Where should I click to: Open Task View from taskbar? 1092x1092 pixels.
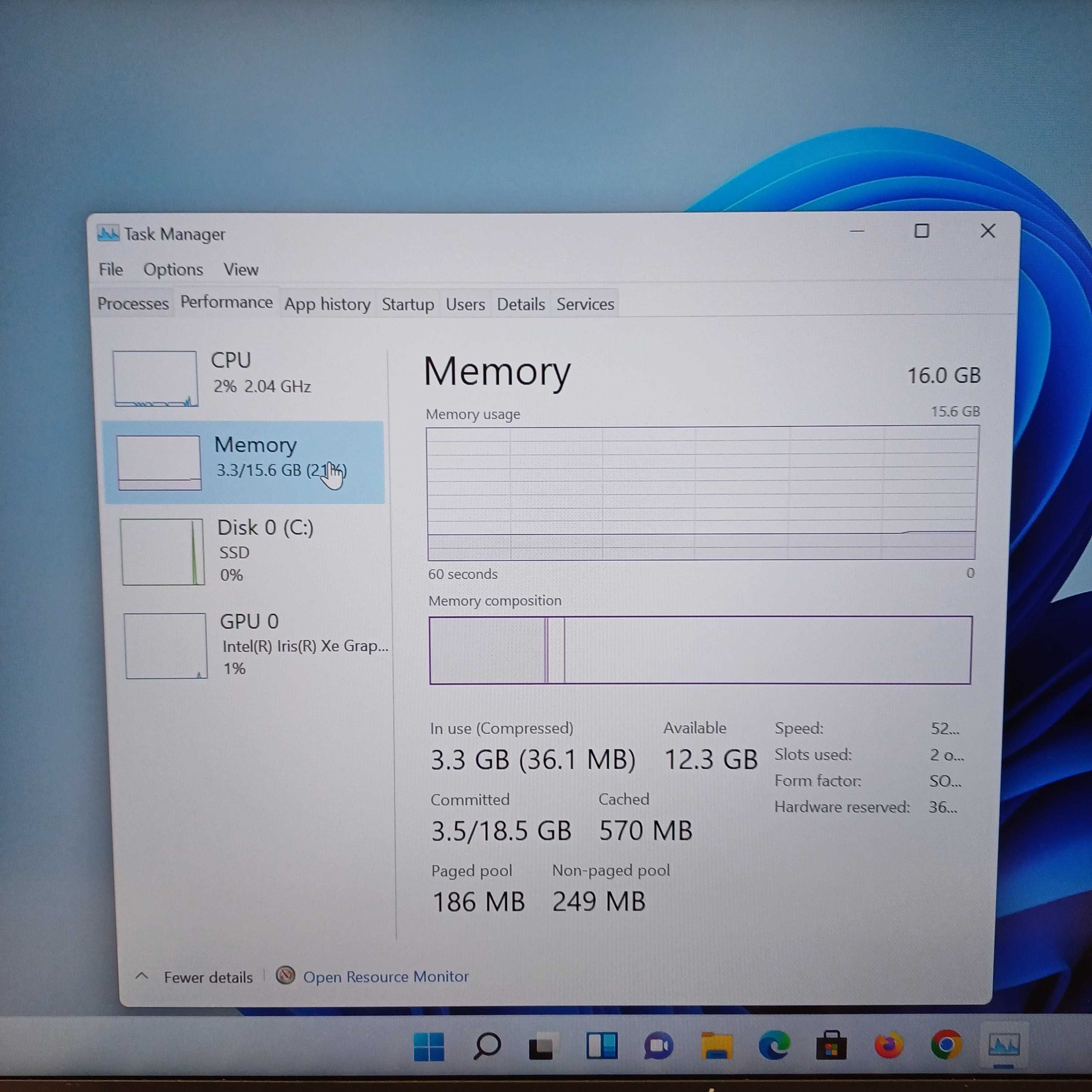coord(544,1046)
